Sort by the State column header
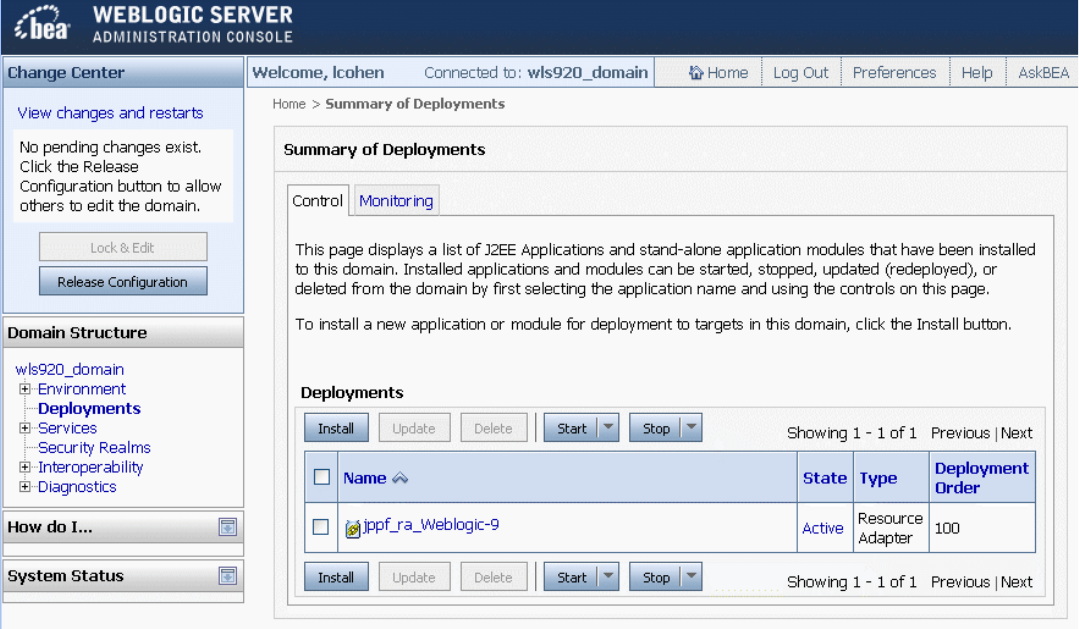 (824, 478)
